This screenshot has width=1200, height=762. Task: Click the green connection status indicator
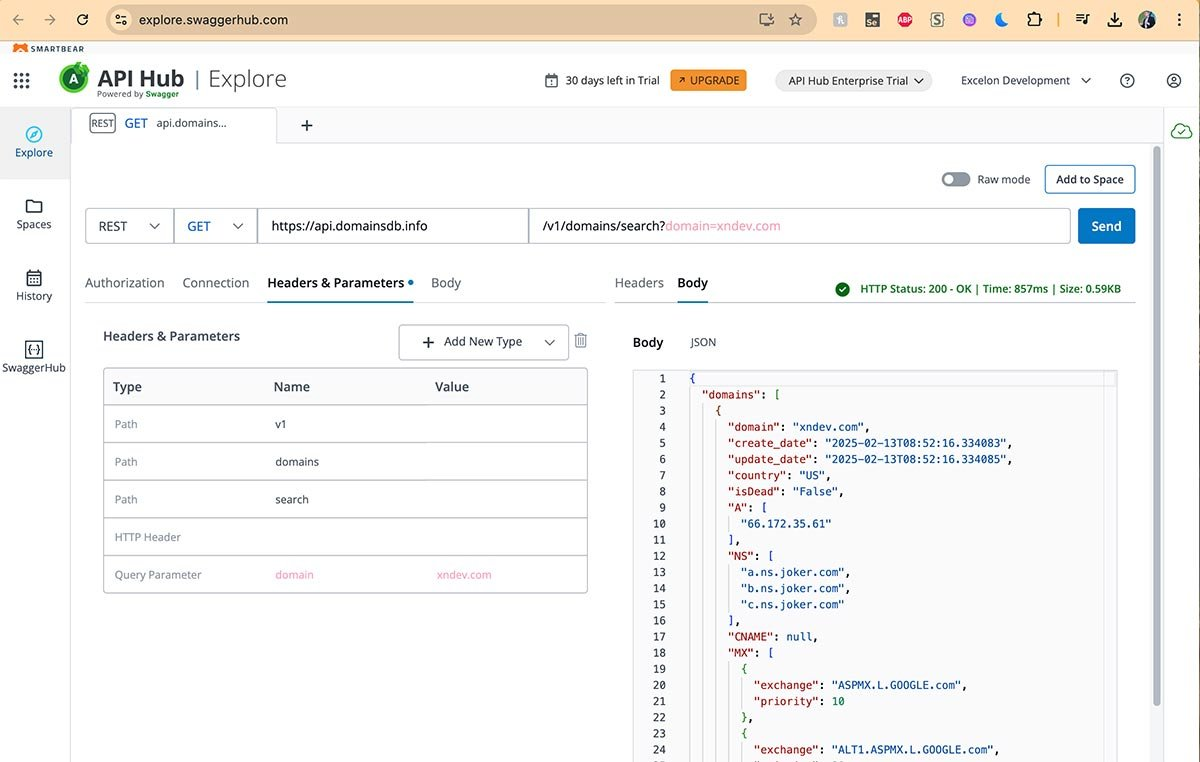pyautogui.click(x=1181, y=131)
